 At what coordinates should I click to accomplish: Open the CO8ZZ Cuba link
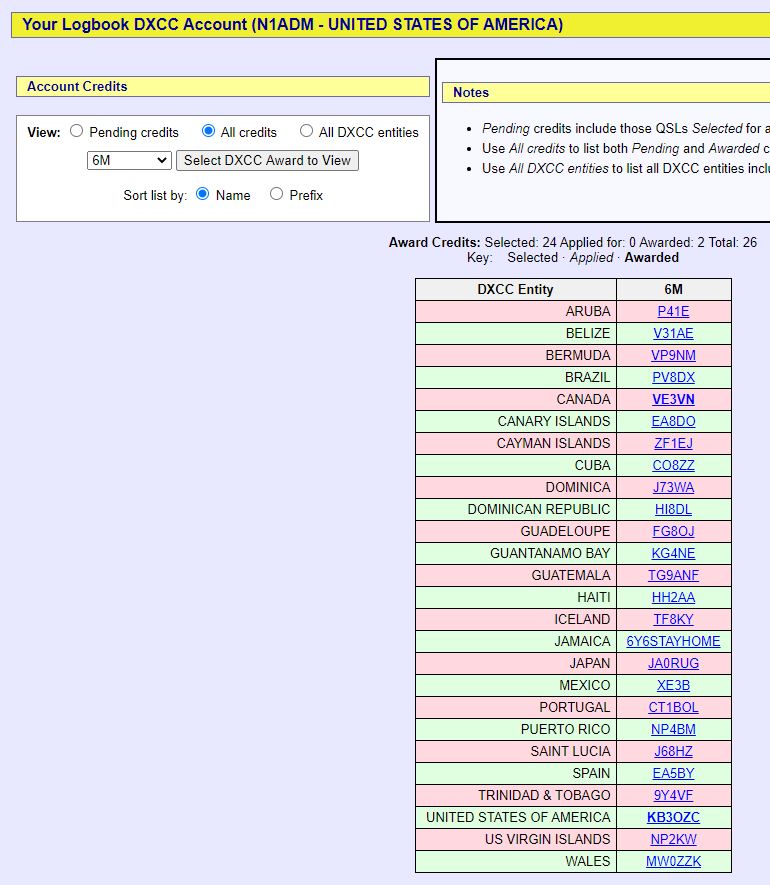[673, 466]
